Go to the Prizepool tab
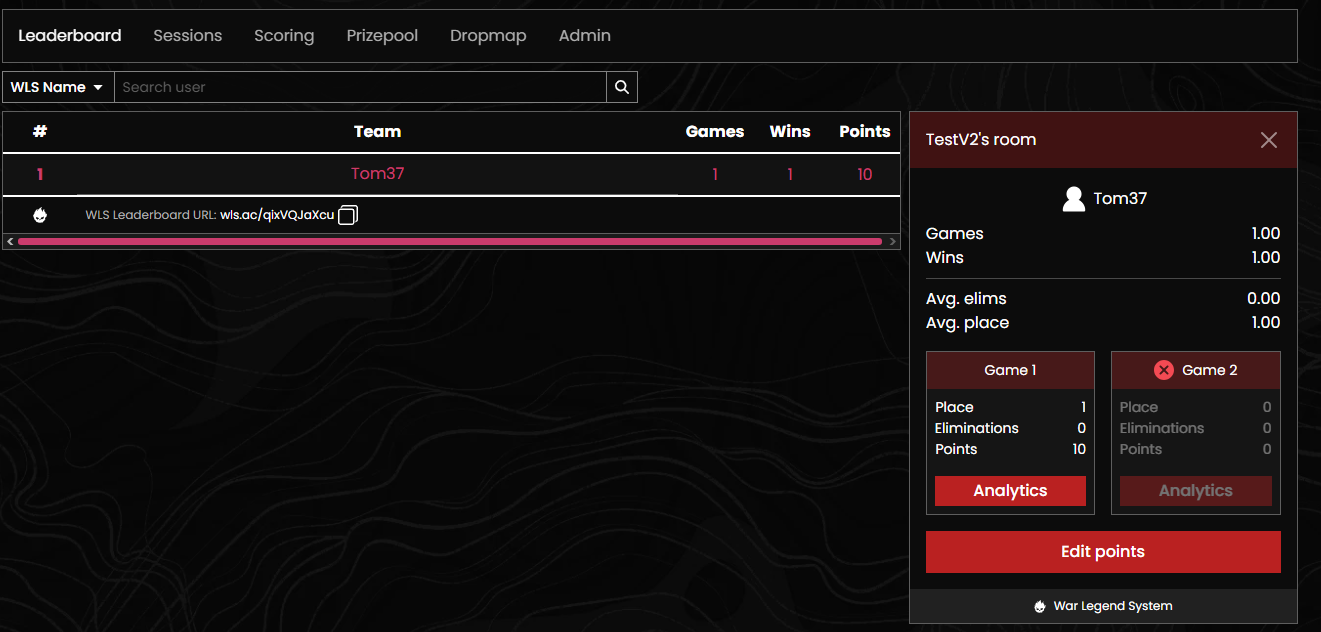 (x=382, y=36)
